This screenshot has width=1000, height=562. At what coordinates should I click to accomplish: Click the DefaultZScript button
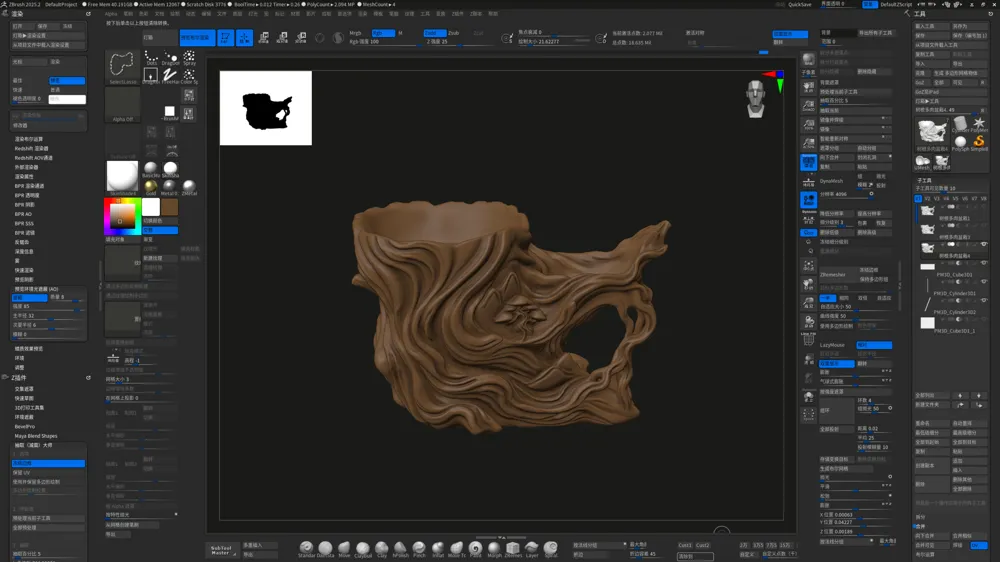point(896,4)
